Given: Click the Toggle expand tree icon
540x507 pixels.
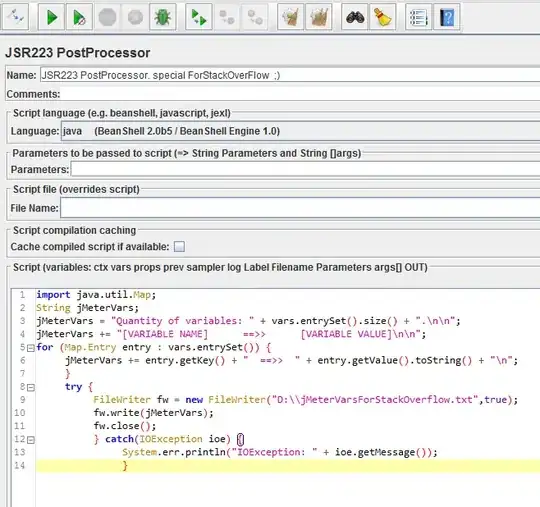Looking at the screenshot, I should pyautogui.click(x=15, y=17).
